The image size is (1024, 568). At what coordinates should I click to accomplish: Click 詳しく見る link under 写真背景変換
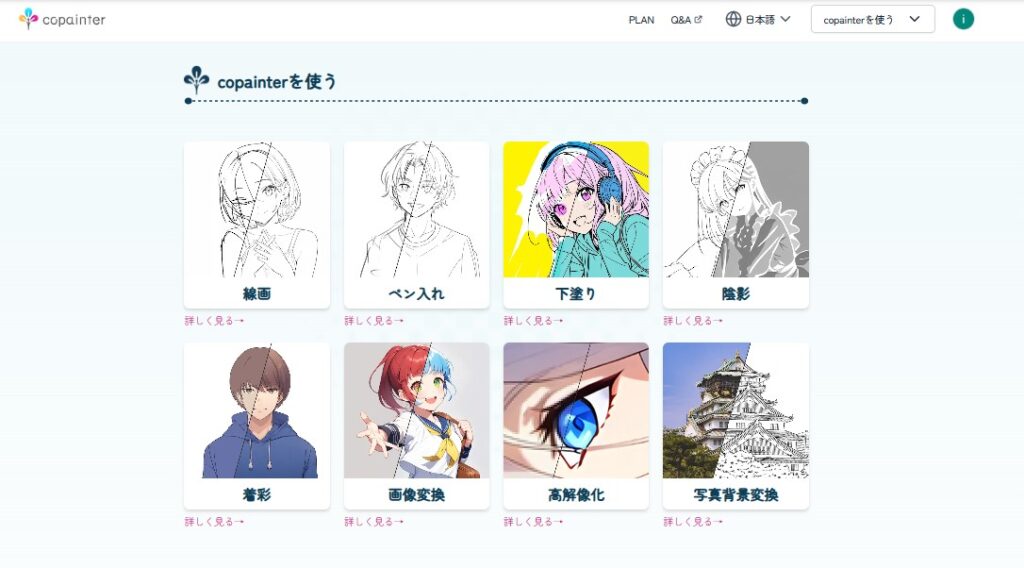point(693,522)
